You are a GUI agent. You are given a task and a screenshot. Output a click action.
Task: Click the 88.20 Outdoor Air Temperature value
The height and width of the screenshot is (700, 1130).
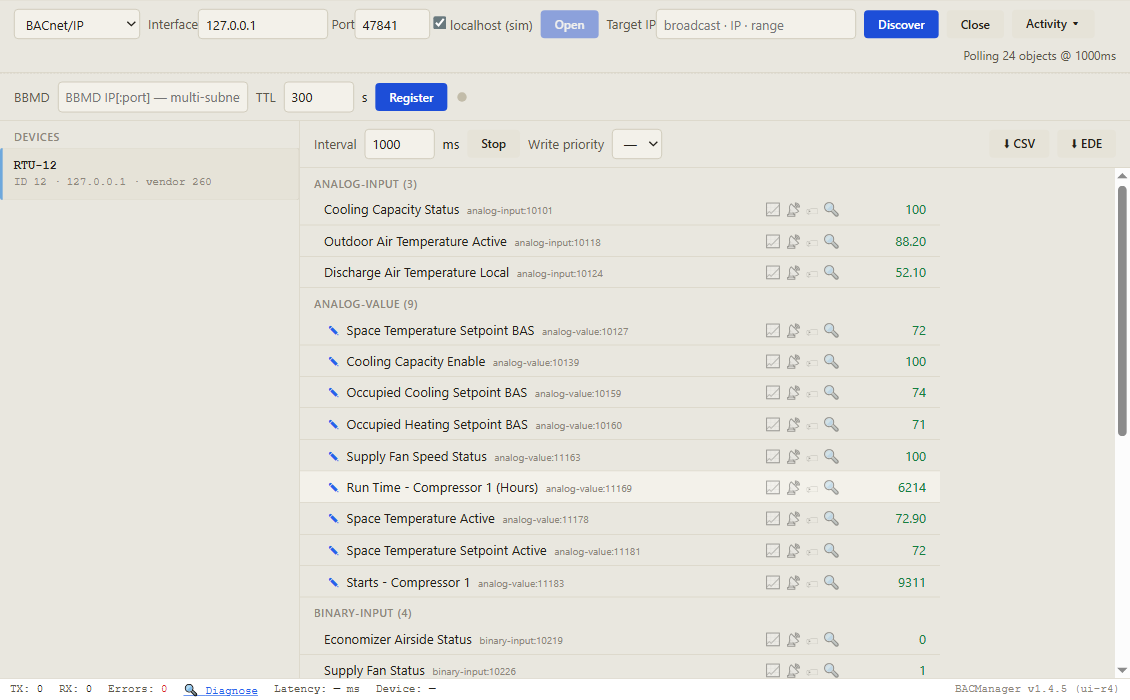[x=910, y=242]
